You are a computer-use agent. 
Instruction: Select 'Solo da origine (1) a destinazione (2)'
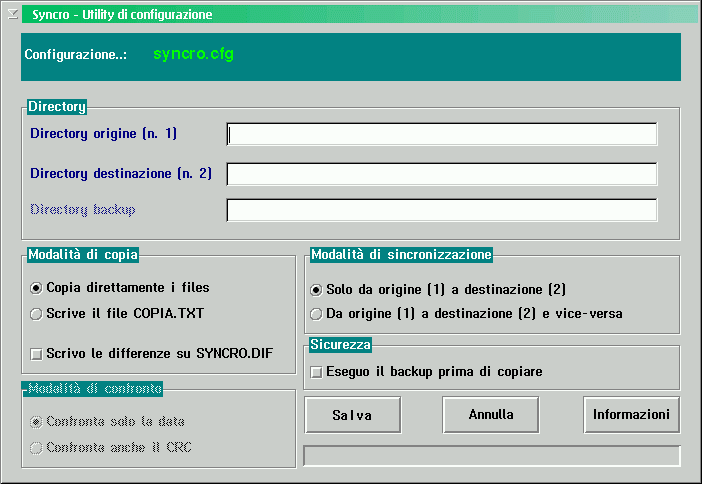click(317, 290)
